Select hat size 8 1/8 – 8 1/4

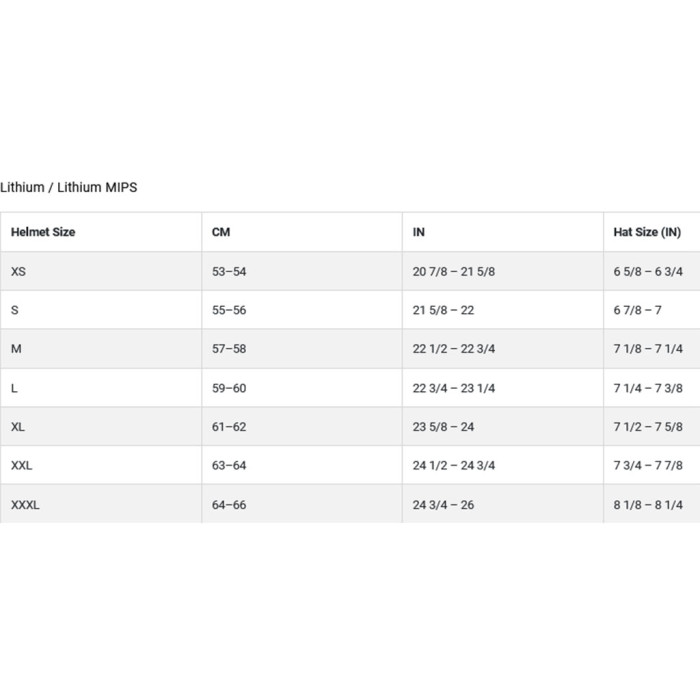(648, 505)
